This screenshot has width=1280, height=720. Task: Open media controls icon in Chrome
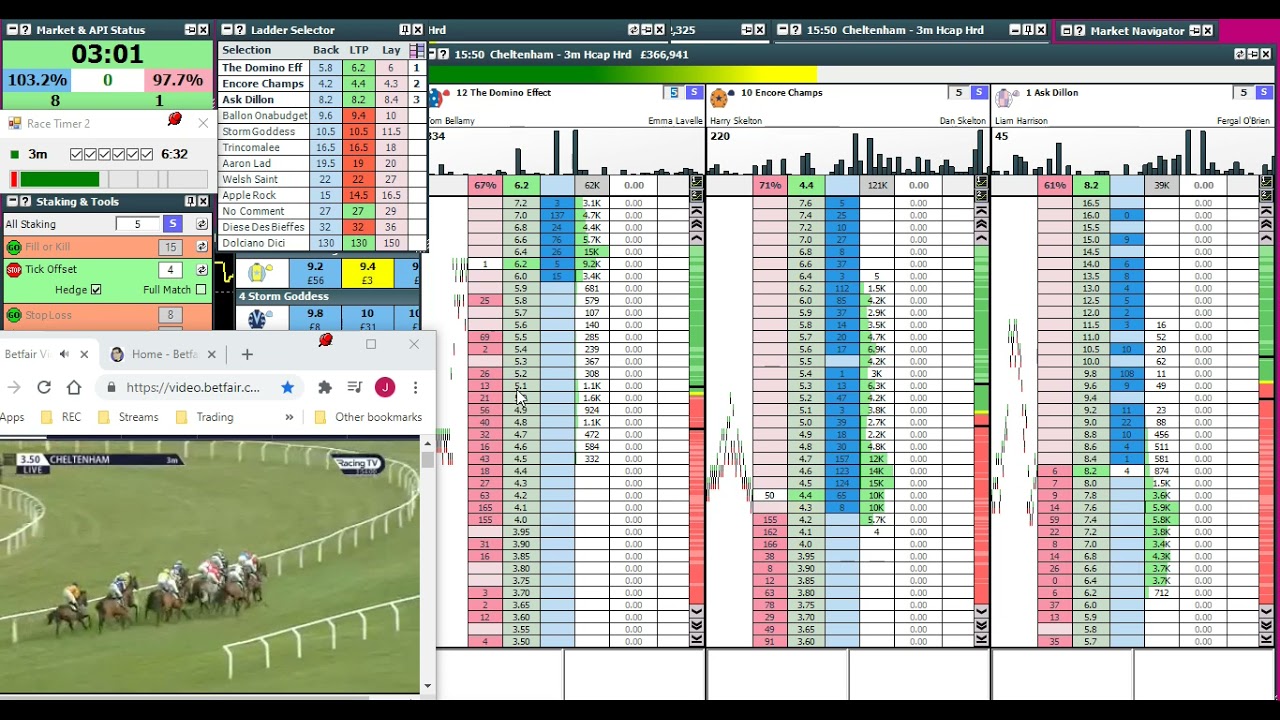click(x=354, y=387)
